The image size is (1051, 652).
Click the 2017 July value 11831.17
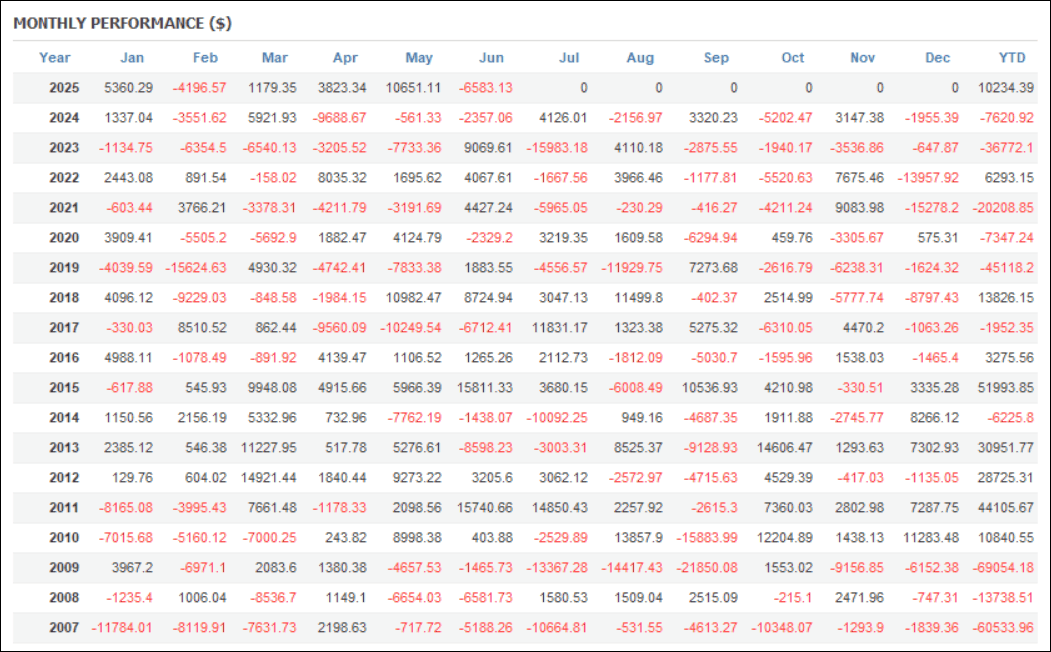560,328
